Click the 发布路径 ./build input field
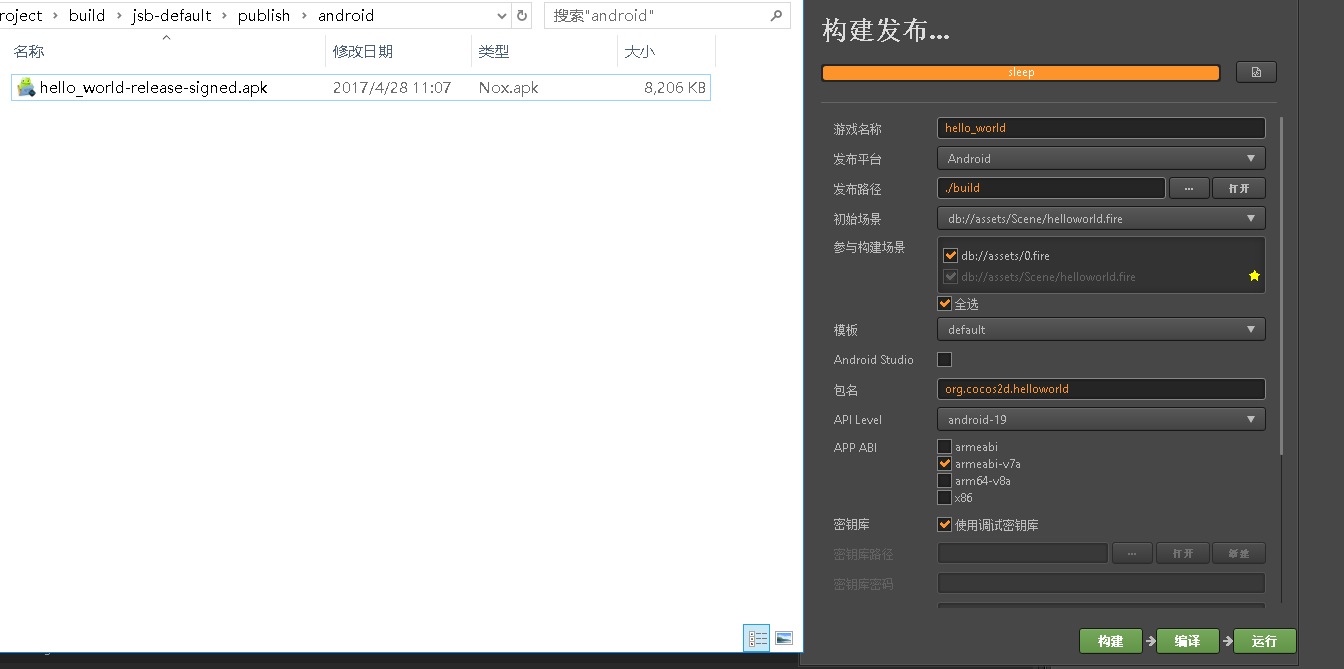 point(1051,188)
